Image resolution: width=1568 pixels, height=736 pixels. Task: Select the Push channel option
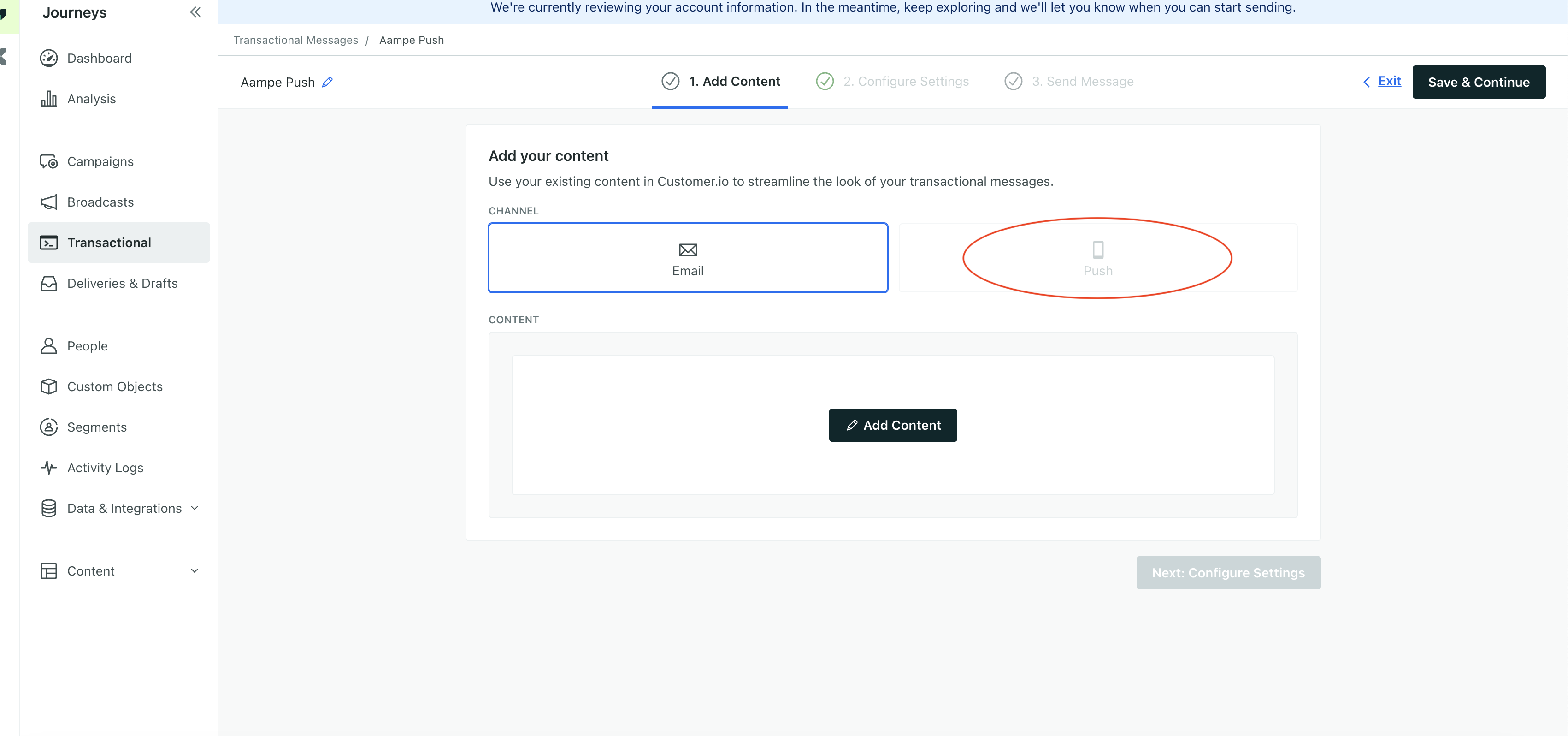coord(1097,258)
